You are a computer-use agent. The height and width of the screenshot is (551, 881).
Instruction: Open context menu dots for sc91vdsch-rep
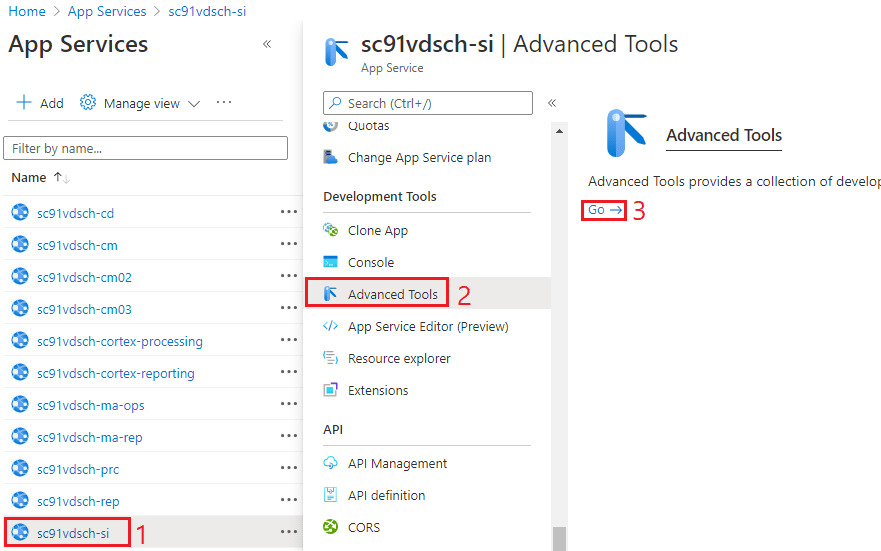click(289, 500)
